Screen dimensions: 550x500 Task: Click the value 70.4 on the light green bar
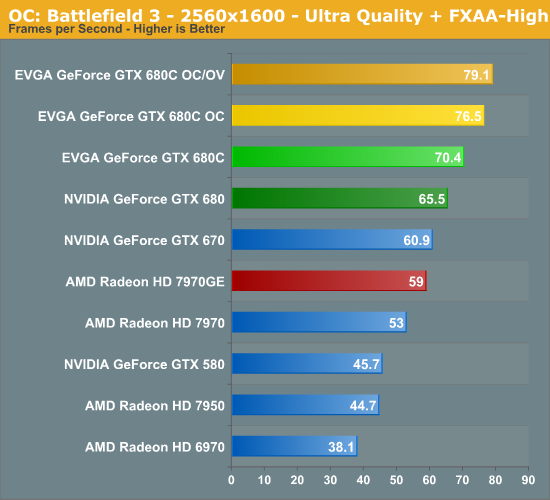coord(448,158)
